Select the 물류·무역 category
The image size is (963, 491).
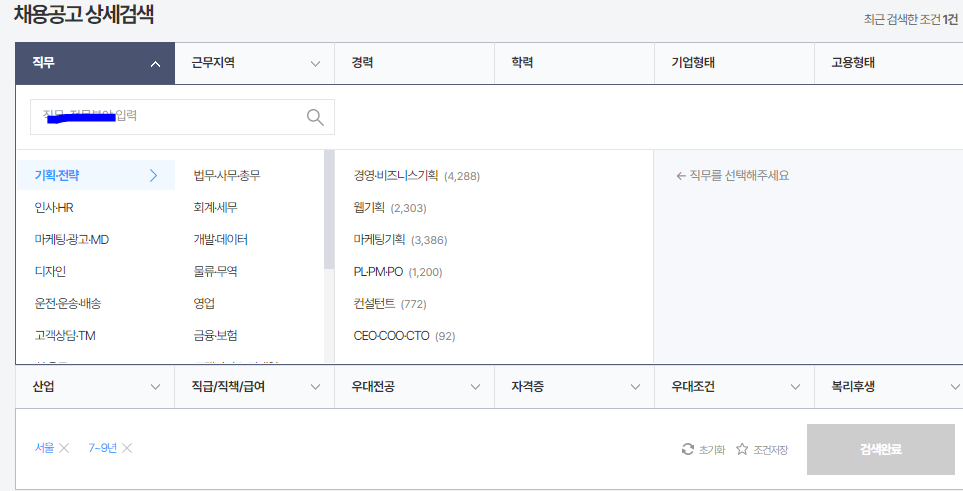click(x=216, y=272)
